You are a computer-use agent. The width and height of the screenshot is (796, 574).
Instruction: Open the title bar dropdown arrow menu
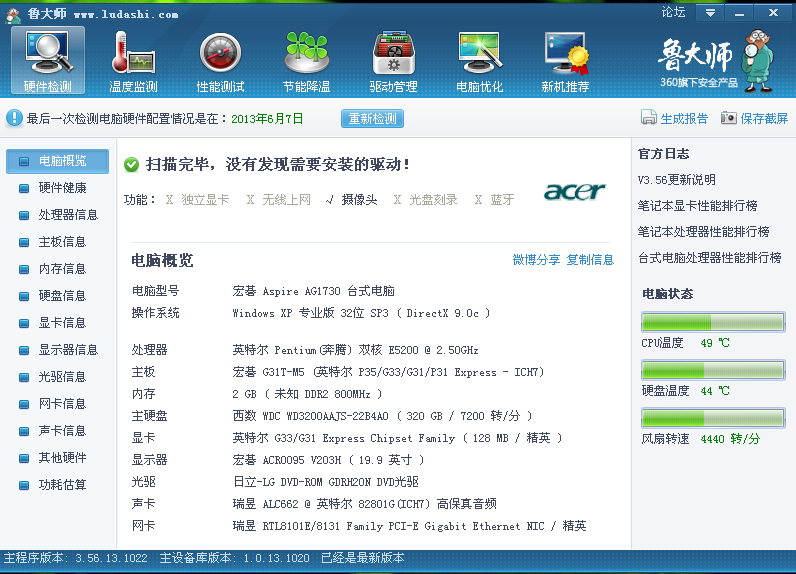click(x=710, y=13)
